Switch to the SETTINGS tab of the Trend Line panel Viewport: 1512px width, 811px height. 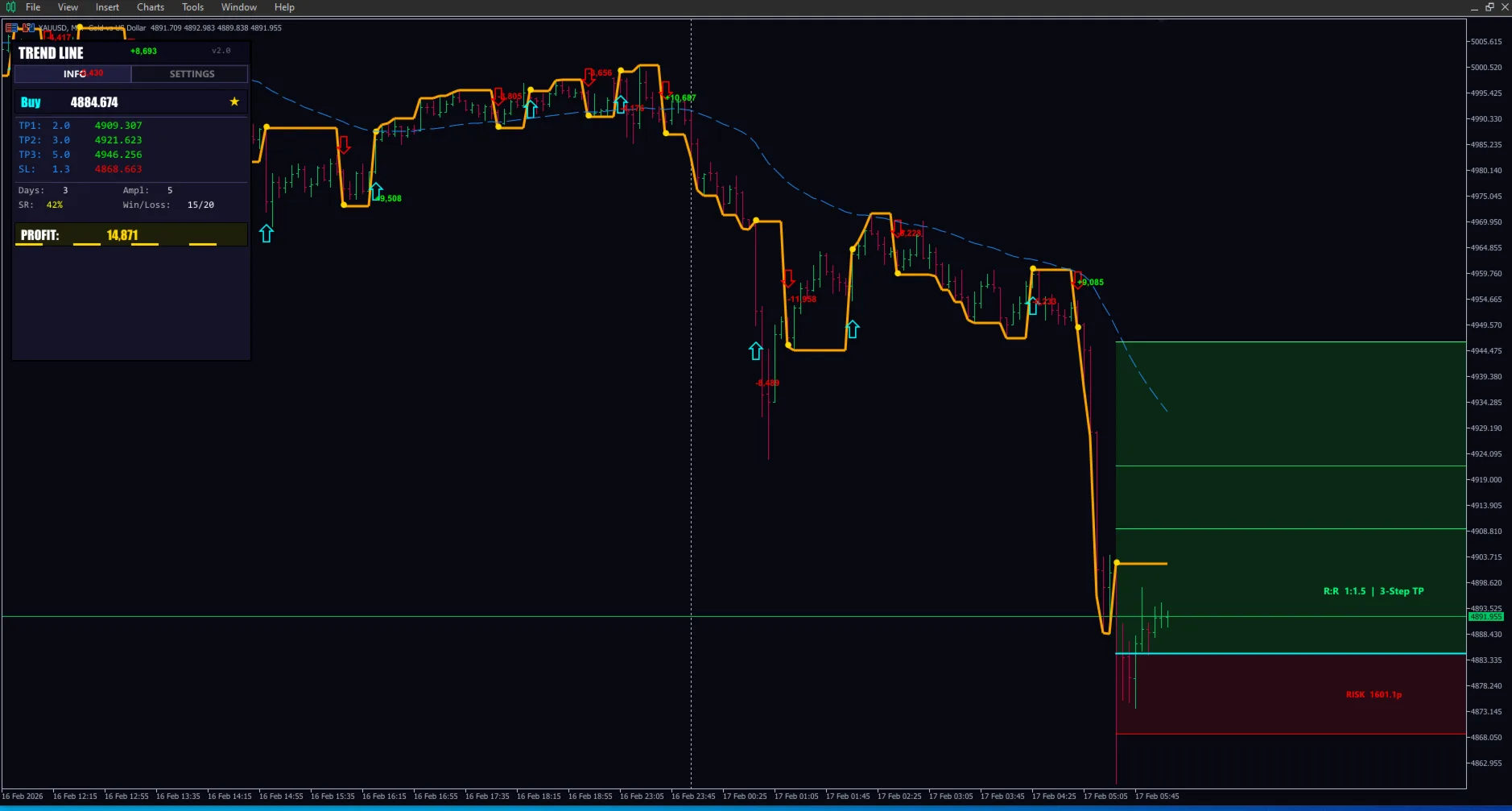[x=190, y=73]
